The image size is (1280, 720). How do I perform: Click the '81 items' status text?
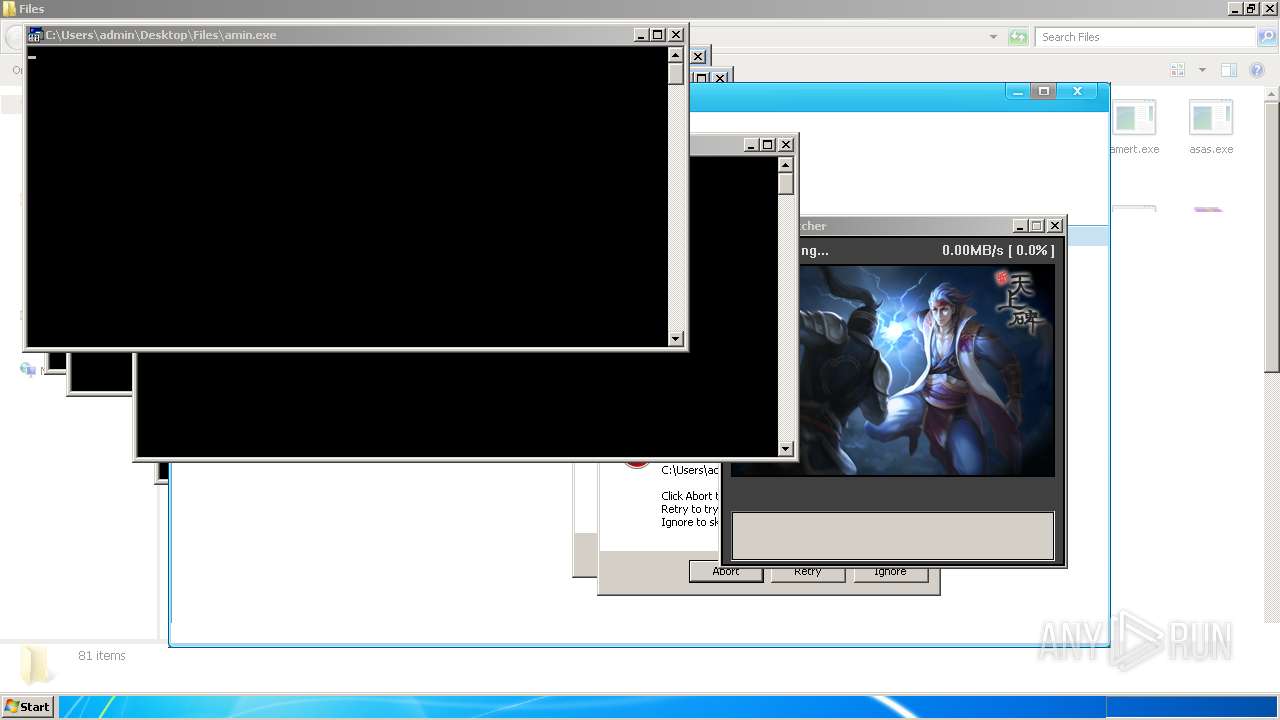pos(102,656)
